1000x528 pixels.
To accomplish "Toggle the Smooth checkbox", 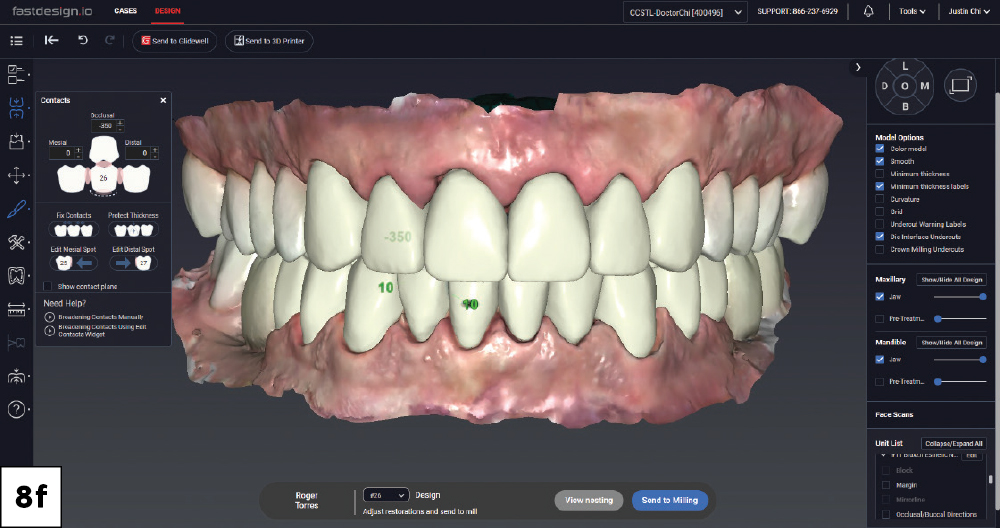I will (879, 161).
